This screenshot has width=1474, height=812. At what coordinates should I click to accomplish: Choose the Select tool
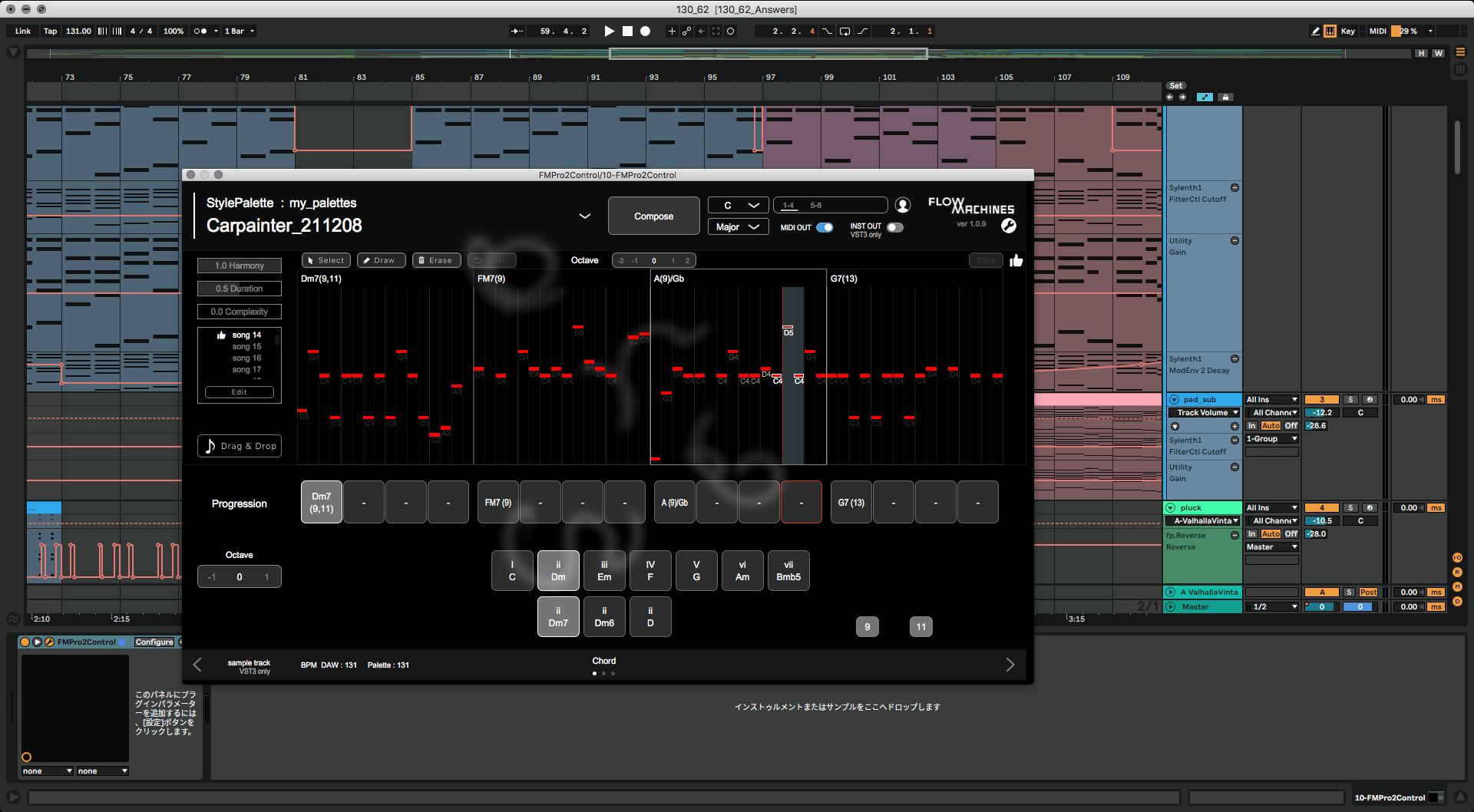pos(326,260)
